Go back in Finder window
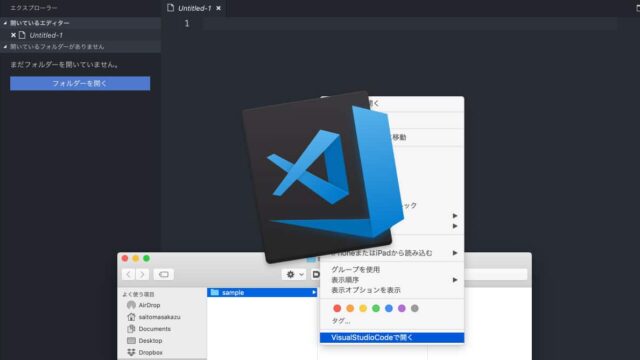The image size is (640, 360). tap(129, 274)
